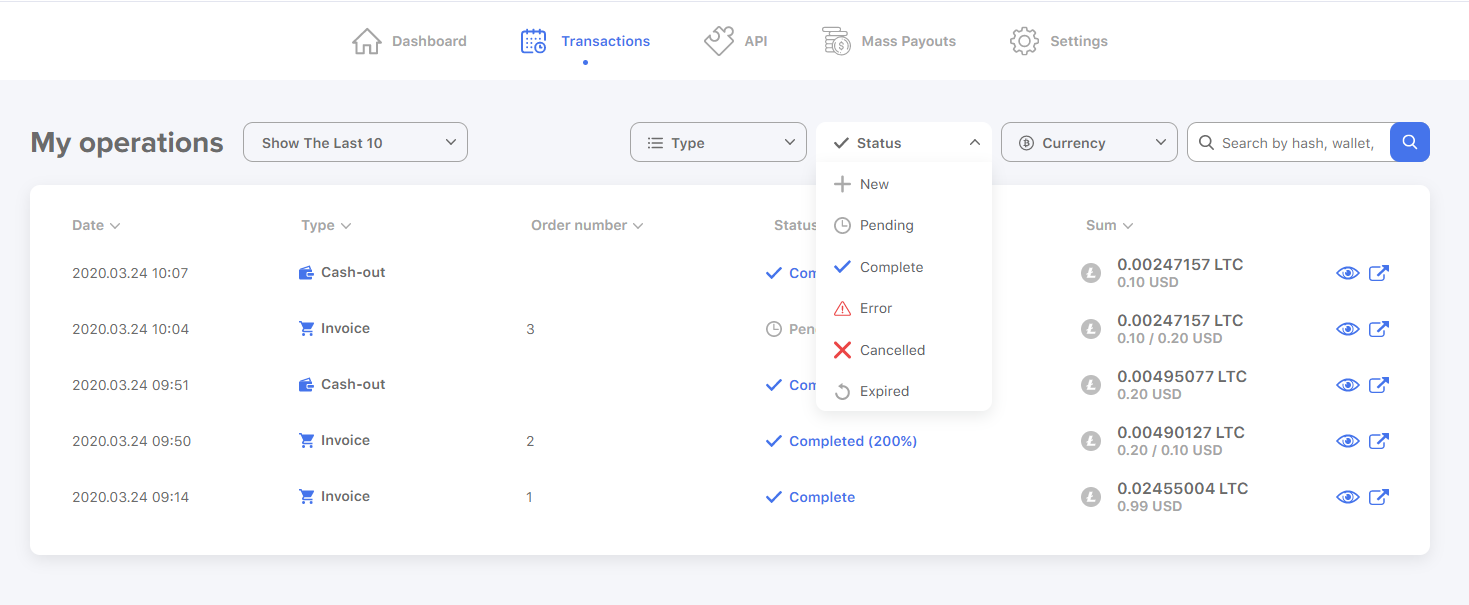View details of 09:51 Cash-out operation
Screen dimensions: 1469x605
pyautogui.click(x=1348, y=385)
